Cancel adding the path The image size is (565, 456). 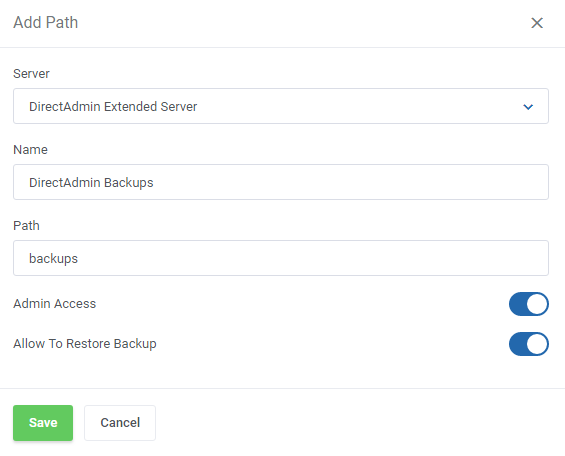click(x=120, y=423)
